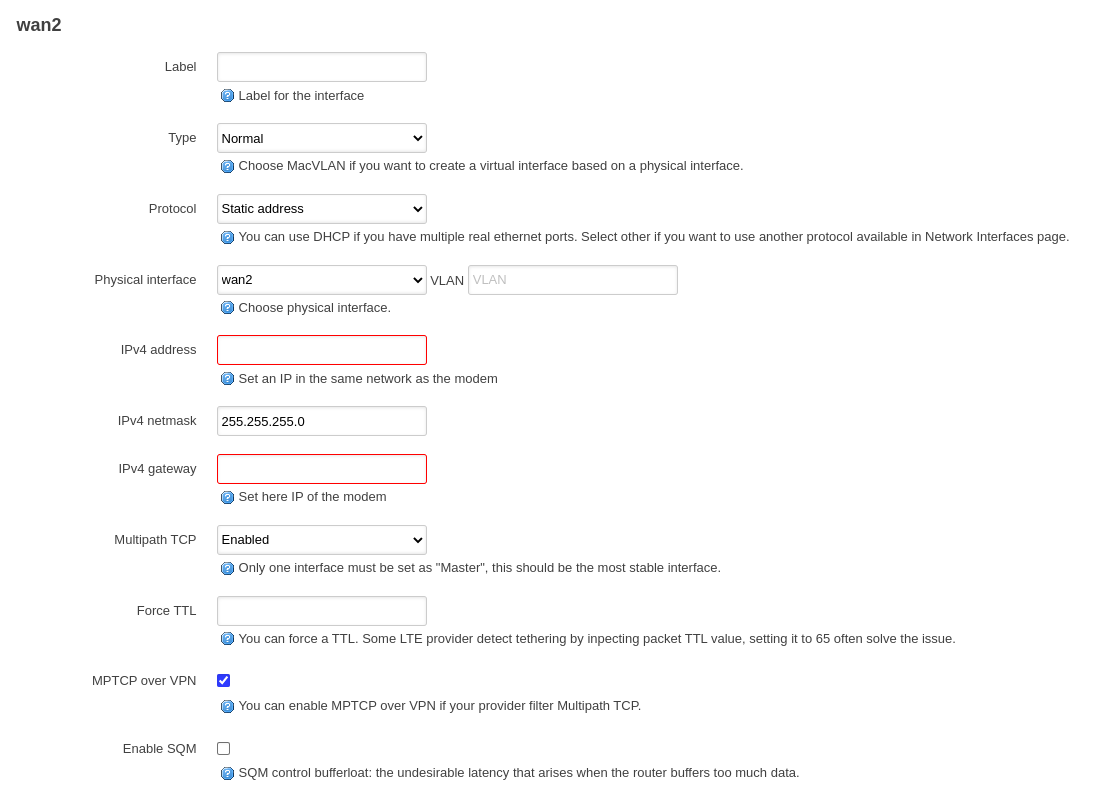Click the Multipath TCP help icon
The width and height of the screenshot is (1104, 800).
click(227, 568)
